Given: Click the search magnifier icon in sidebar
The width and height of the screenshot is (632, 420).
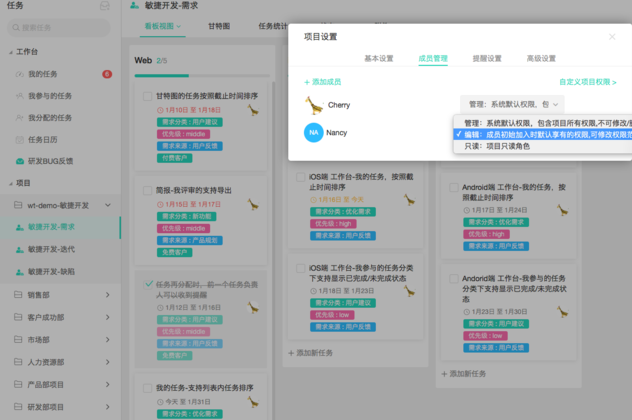Looking at the screenshot, I should pyautogui.click(x=16, y=27).
